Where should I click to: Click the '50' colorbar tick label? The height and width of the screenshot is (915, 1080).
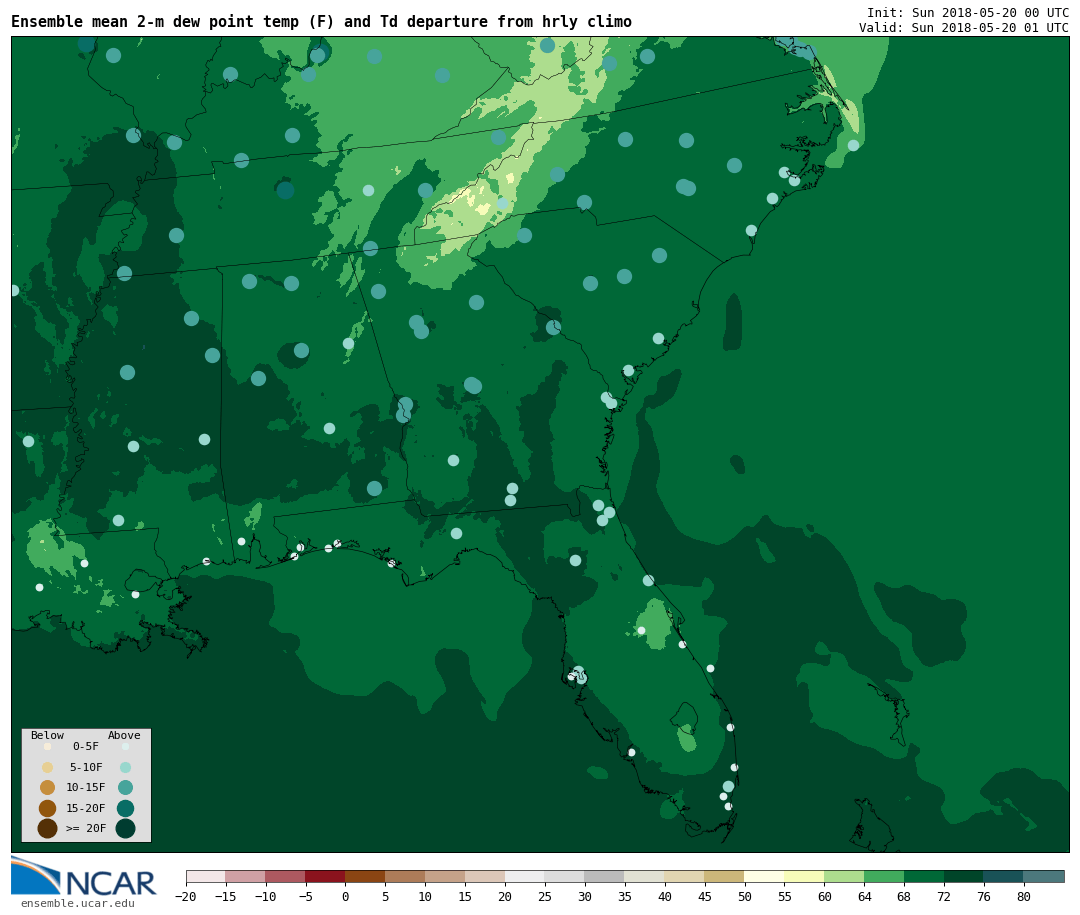tap(745, 896)
